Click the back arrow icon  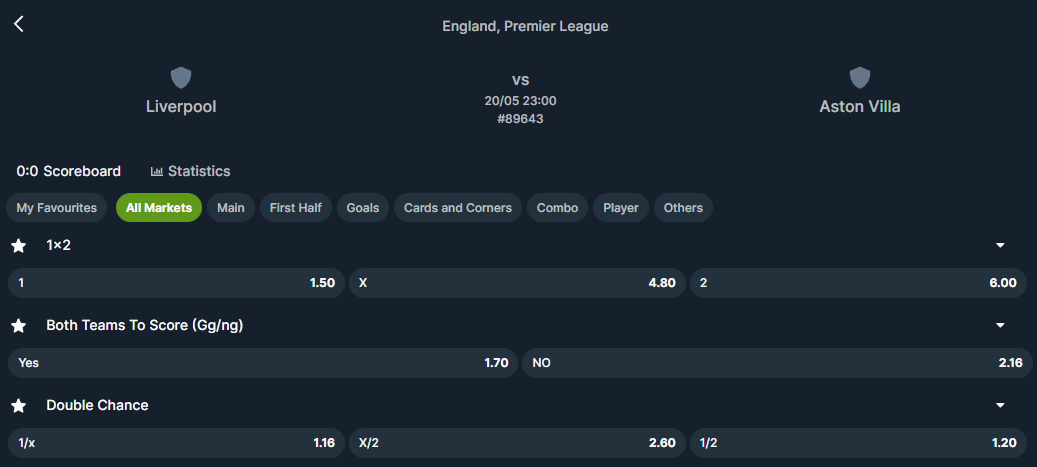coord(18,24)
